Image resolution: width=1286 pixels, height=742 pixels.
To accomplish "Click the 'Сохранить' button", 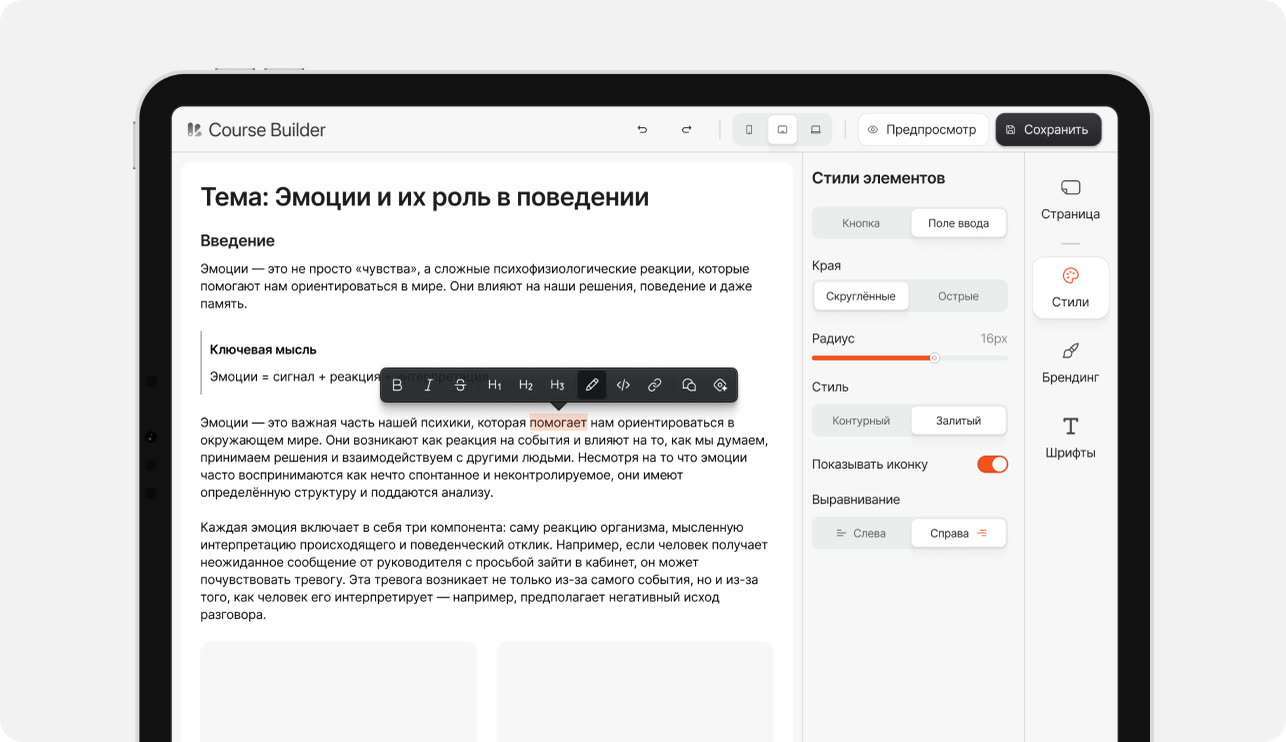I will coord(1048,130).
